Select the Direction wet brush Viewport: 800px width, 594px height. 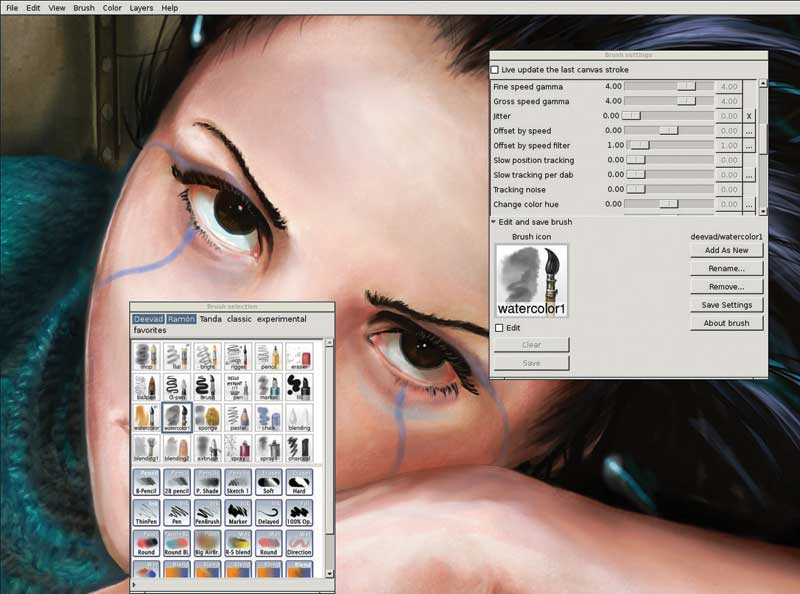click(x=299, y=543)
